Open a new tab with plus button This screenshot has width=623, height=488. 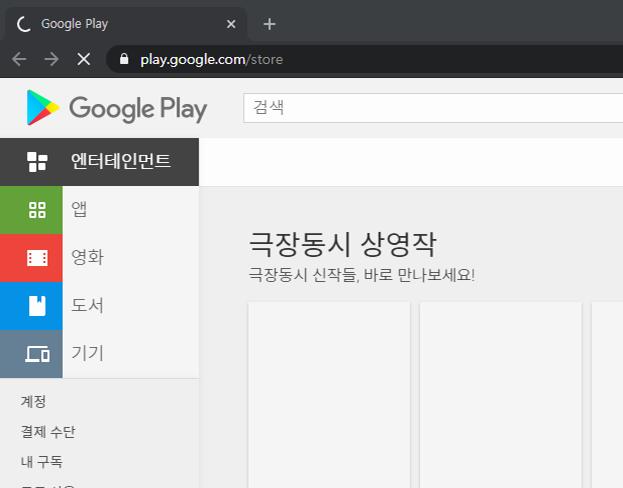[269, 24]
